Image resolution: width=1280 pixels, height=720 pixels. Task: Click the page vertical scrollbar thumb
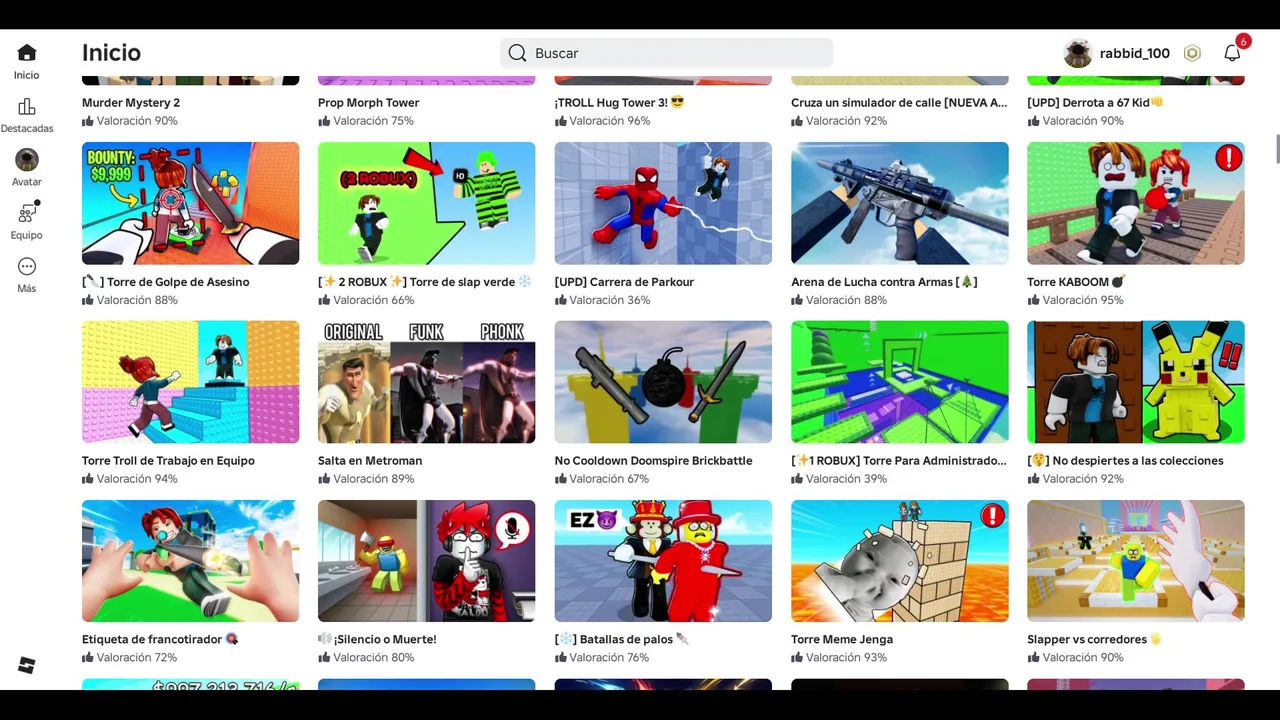[x=1277, y=148]
